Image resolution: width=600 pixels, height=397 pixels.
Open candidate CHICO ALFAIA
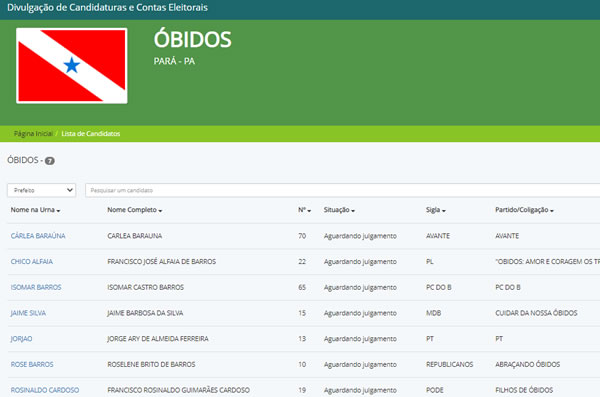coord(32,261)
